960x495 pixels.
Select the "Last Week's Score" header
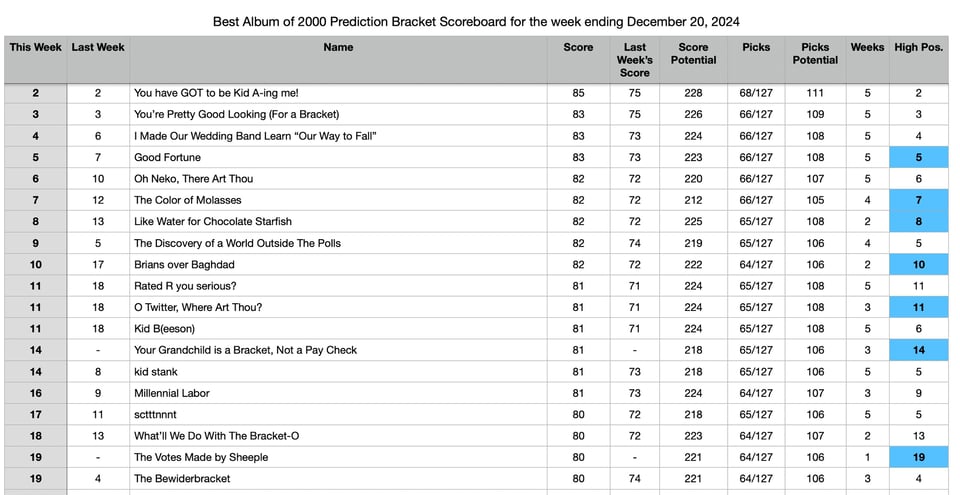tap(634, 60)
